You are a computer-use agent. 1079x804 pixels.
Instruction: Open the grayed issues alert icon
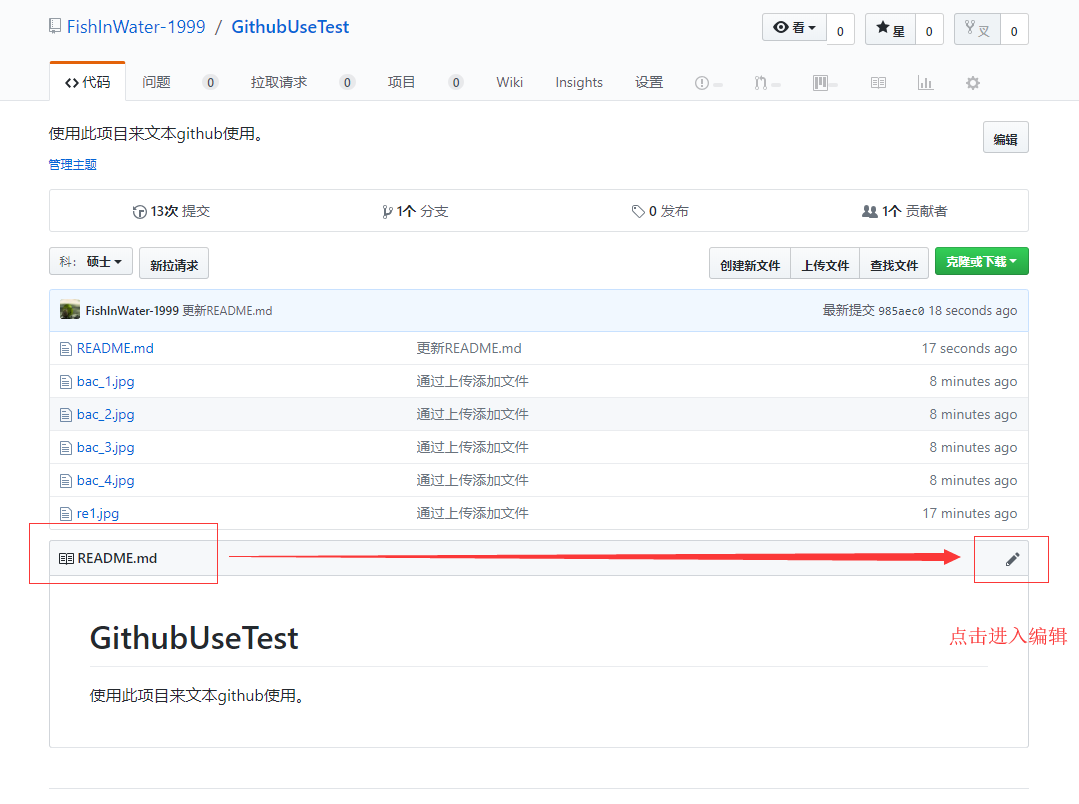click(703, 82)
